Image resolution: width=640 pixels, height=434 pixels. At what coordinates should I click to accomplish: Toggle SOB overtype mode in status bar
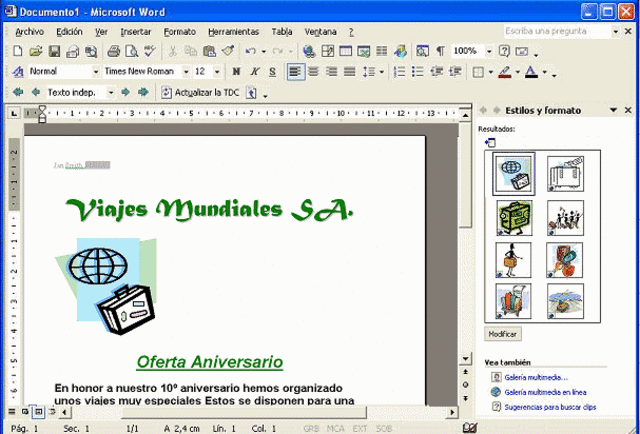point(384,429)
